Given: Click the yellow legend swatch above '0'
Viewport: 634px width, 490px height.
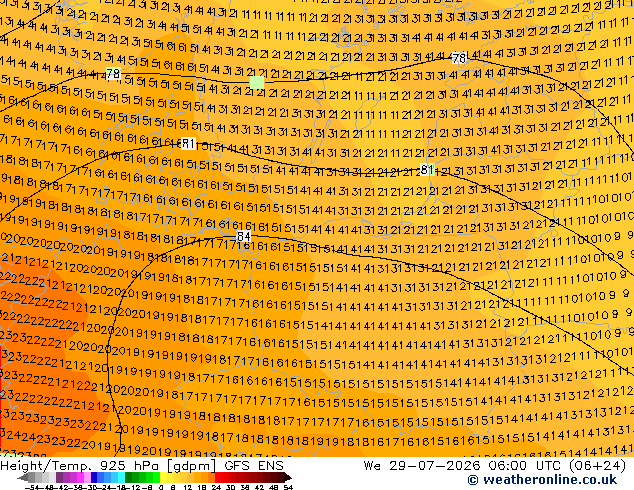Looking at the screenshot, I should coord(163,477).
